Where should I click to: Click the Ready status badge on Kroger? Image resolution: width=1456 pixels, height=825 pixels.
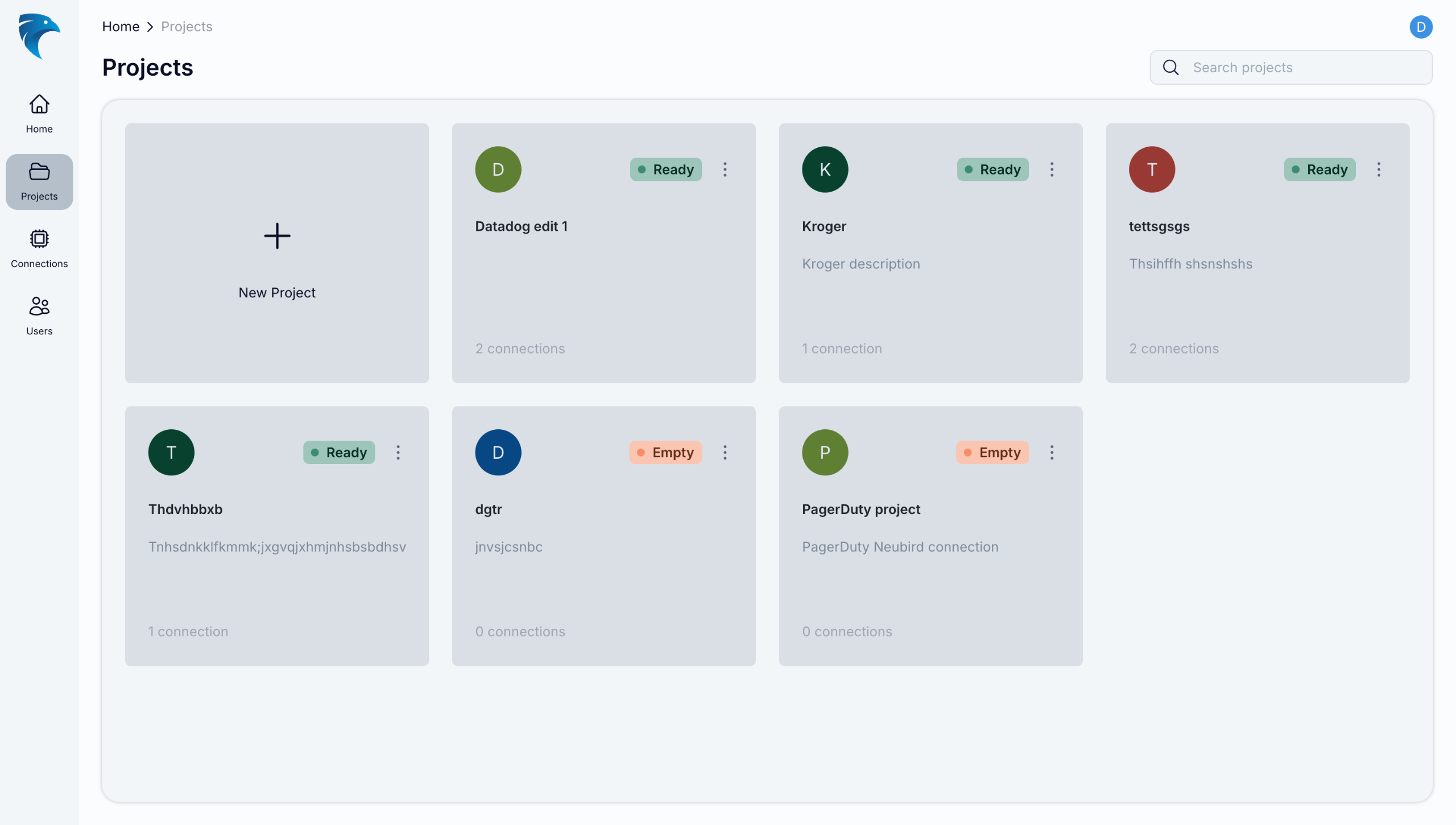point(992,169)
